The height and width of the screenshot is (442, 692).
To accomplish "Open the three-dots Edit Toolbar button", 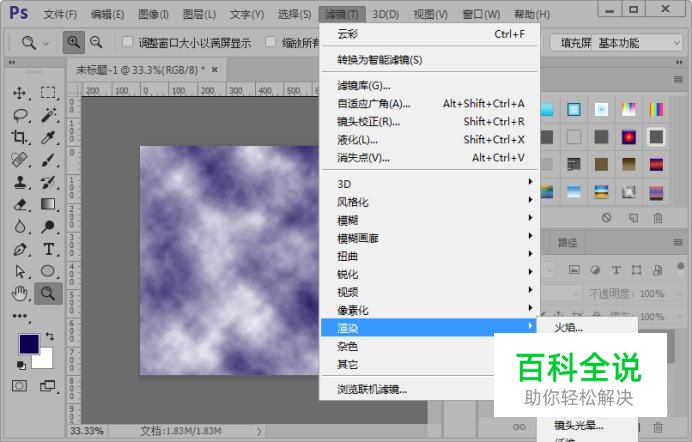I will coord(19,316).
